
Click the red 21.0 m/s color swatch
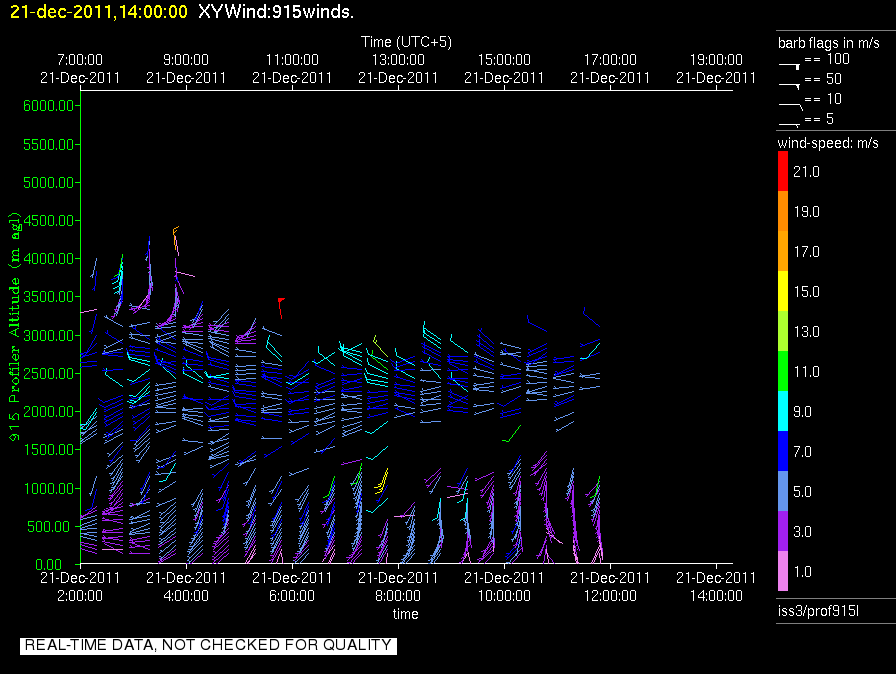[x=783, y=171]
